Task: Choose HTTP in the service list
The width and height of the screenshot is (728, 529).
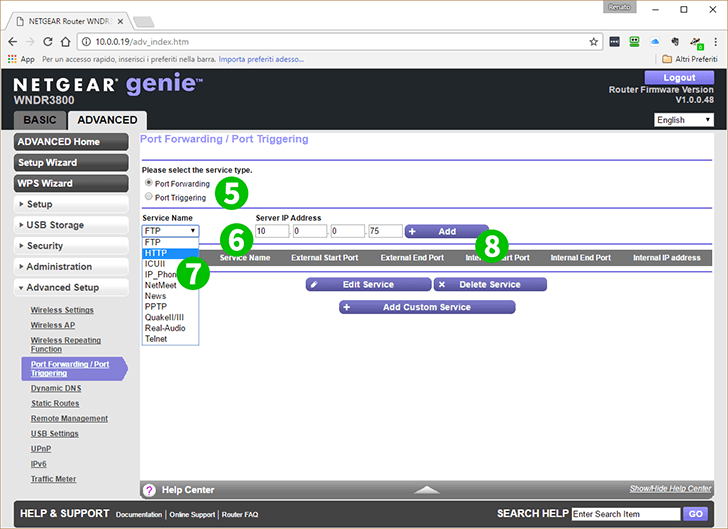Action: 170,253
